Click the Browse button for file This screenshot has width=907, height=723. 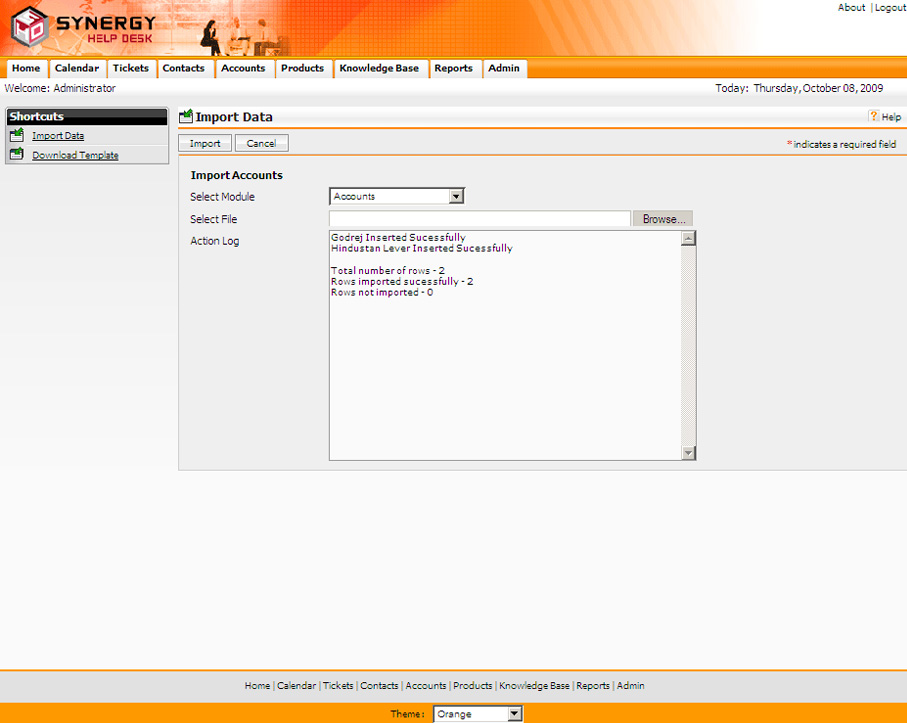click(x=663, y=219)
